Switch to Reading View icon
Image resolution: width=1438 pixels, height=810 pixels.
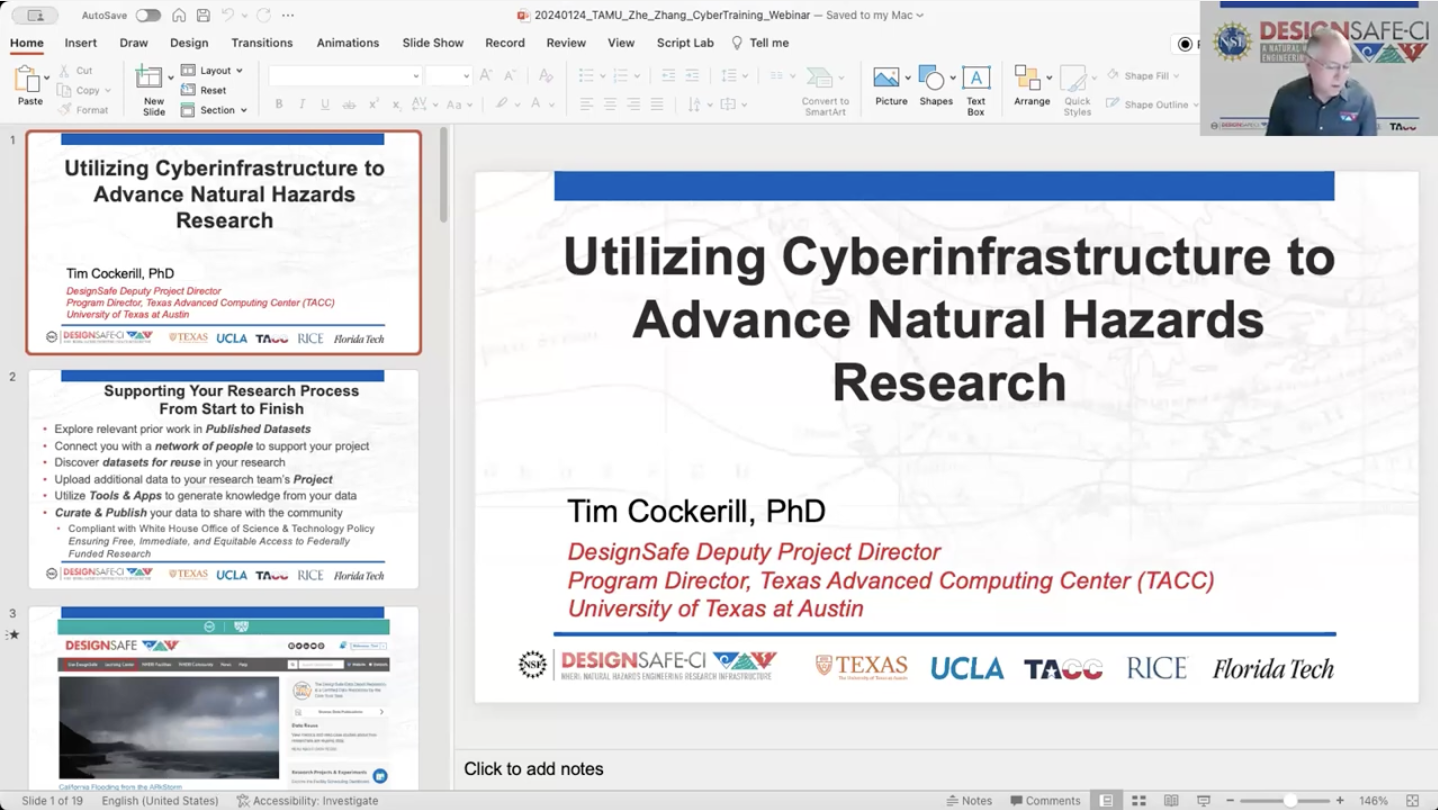tap(1171, 801)
